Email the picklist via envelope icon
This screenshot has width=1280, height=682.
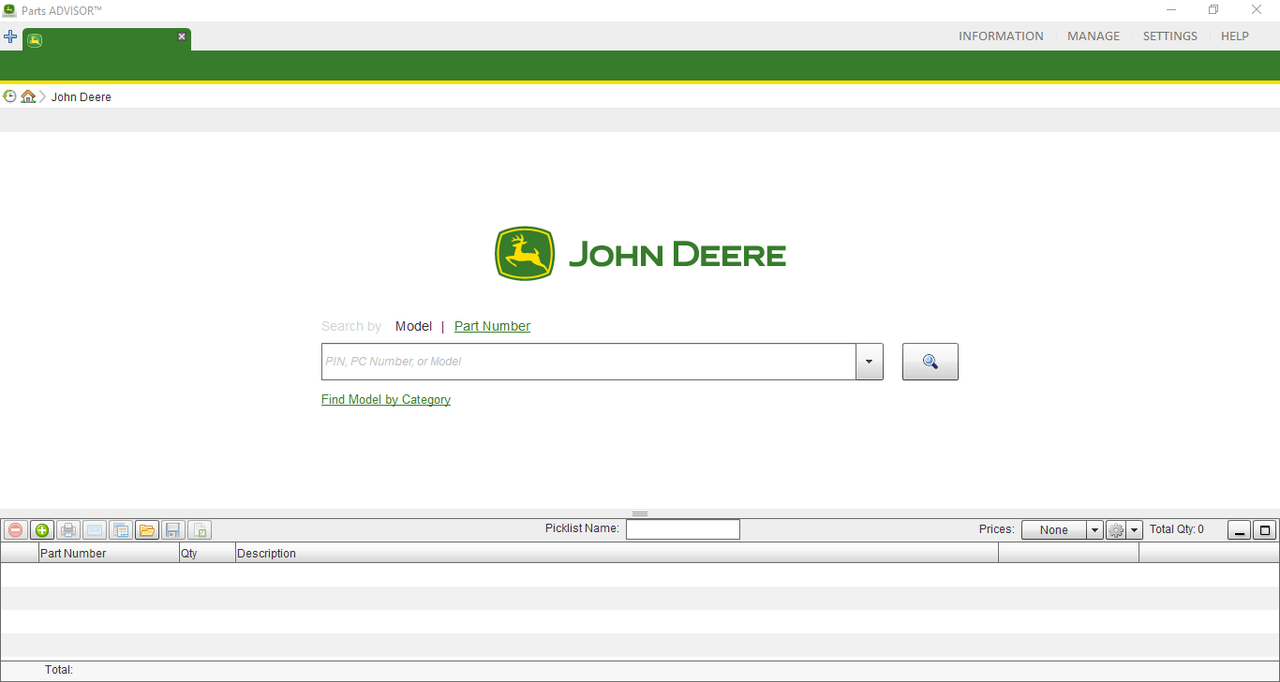[x=94, y=530]
